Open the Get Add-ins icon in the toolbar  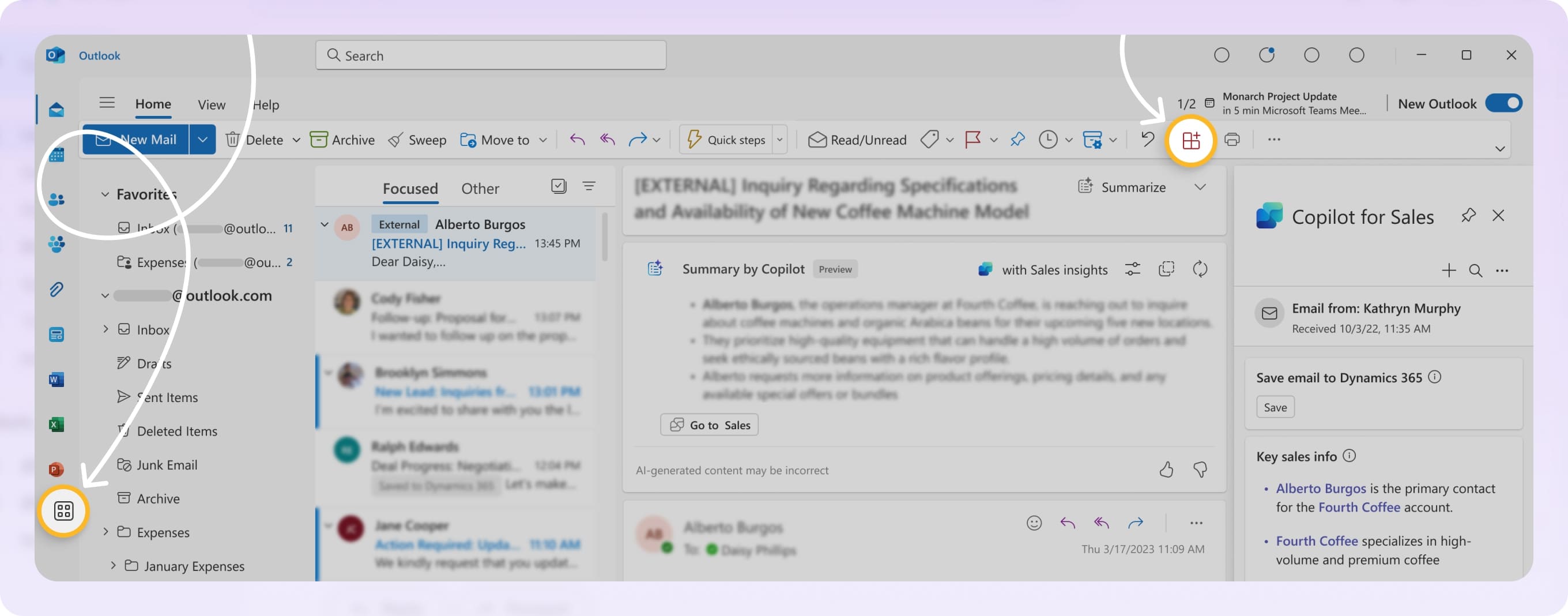(x=1191, y=140)
